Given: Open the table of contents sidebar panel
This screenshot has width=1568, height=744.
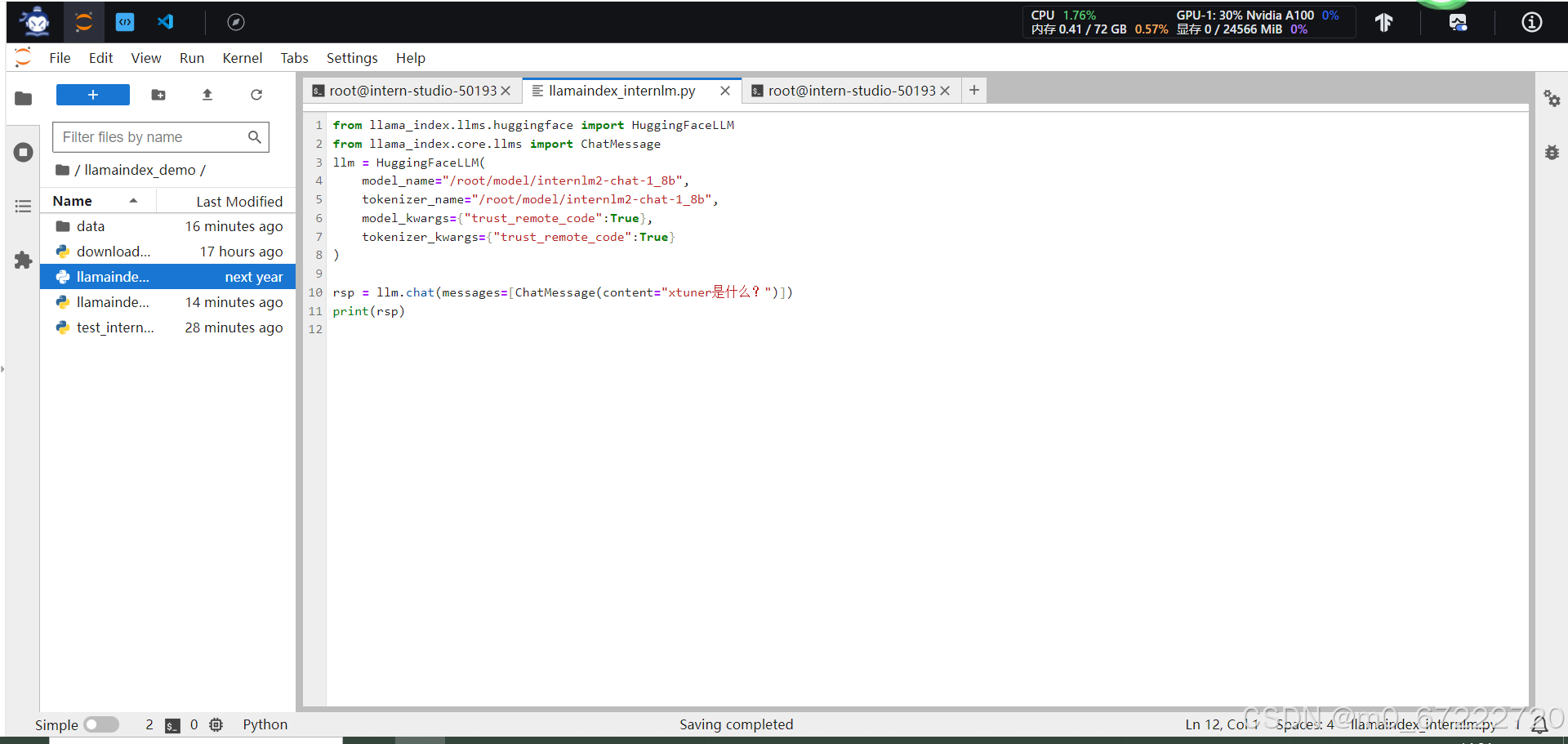Looking at the screenshot, I should (x=23, y=206).
